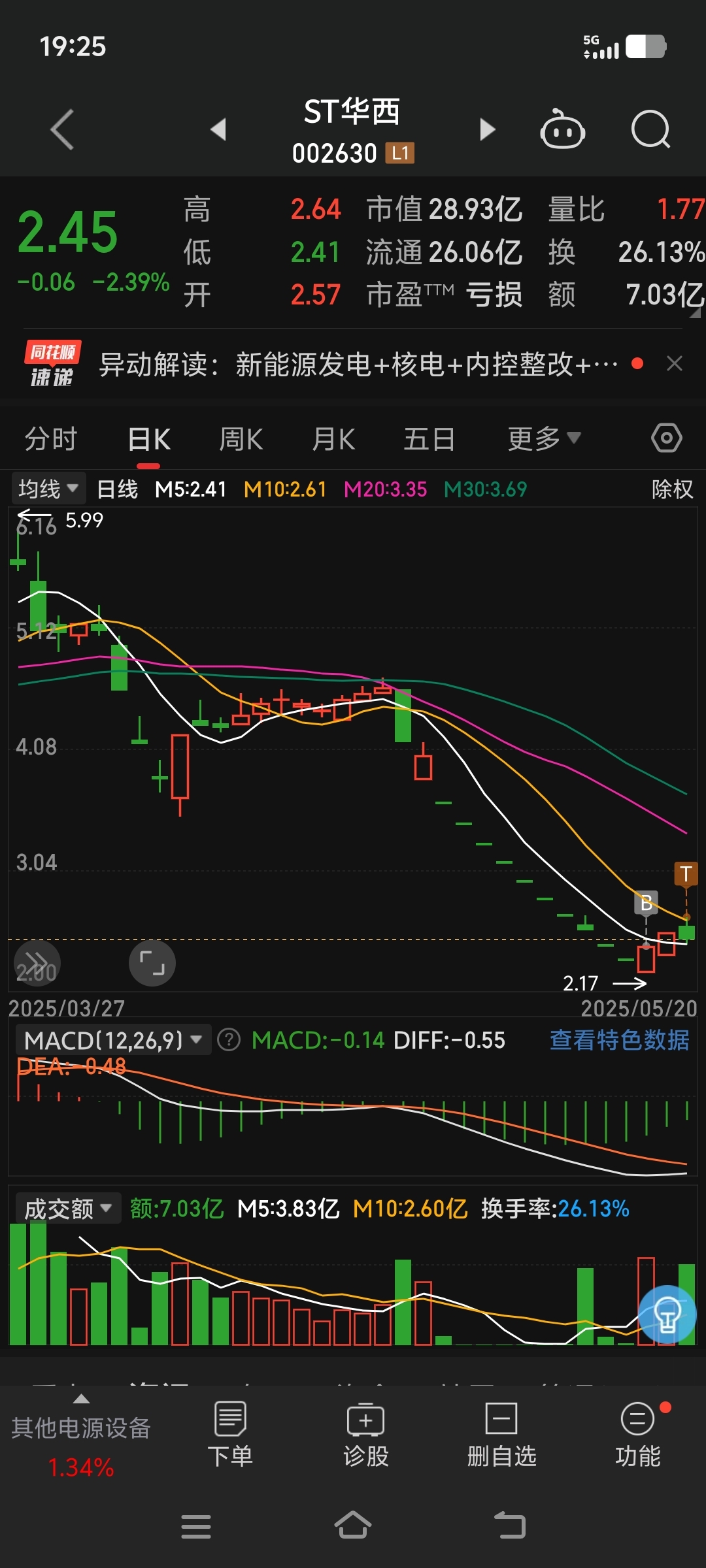Tap the T marker on the chart

pos(686,874)
